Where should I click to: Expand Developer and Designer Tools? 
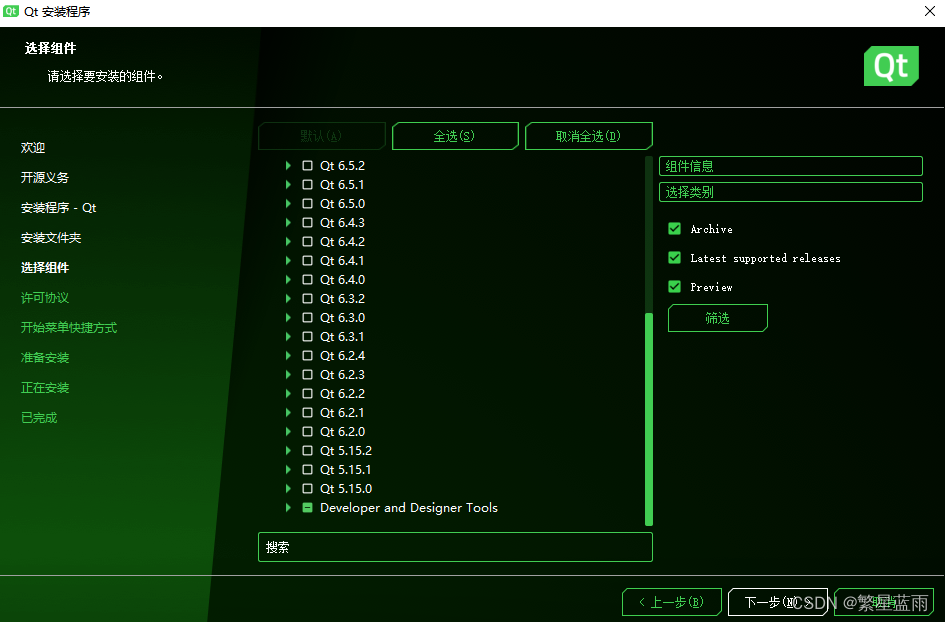pos(288,507)
